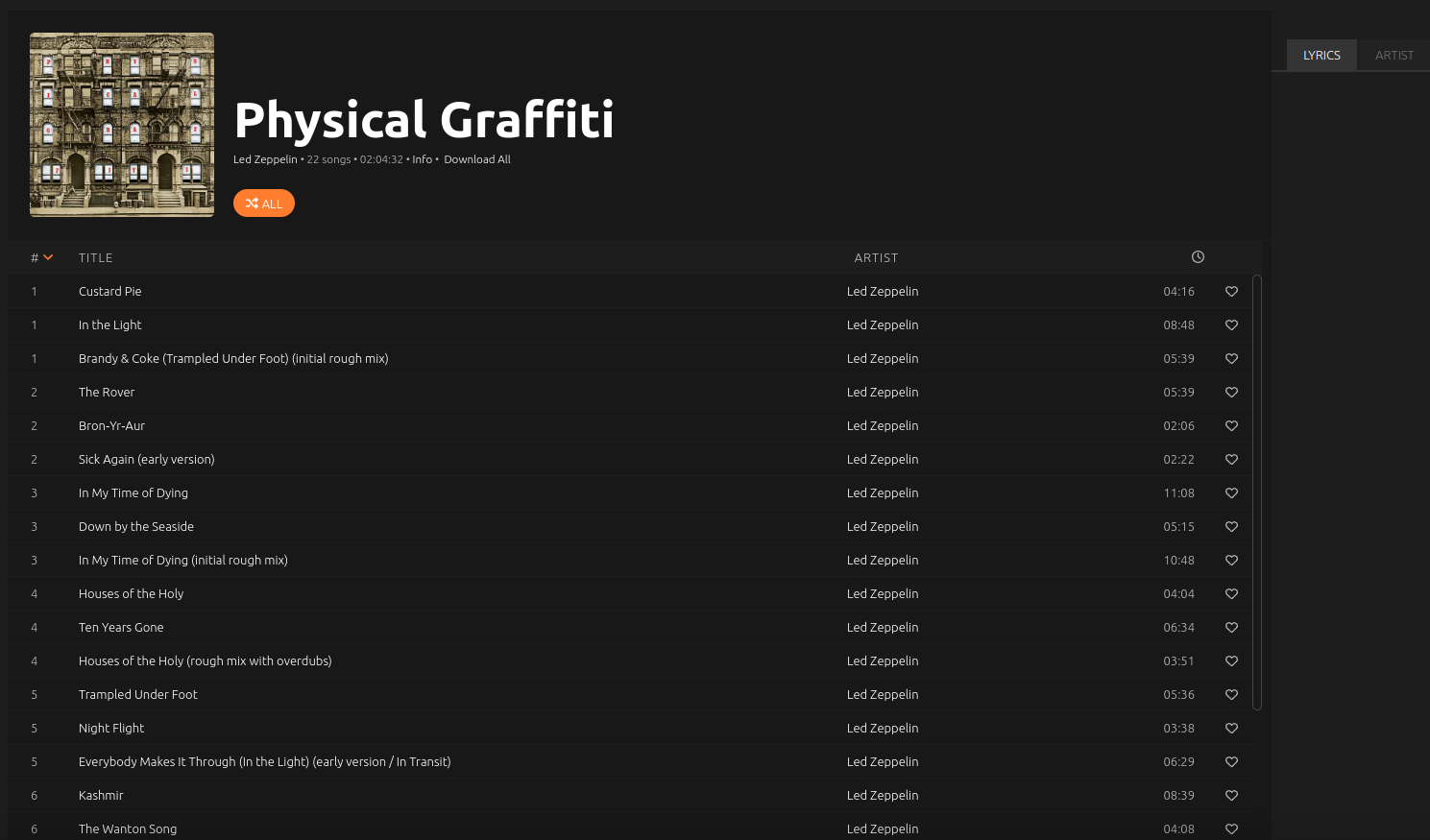Click the 02:06 duration of Bron-Yr-Aur
This screenshot has height=840, width=1430.
pyautogui.click(x=1179, y=426)
